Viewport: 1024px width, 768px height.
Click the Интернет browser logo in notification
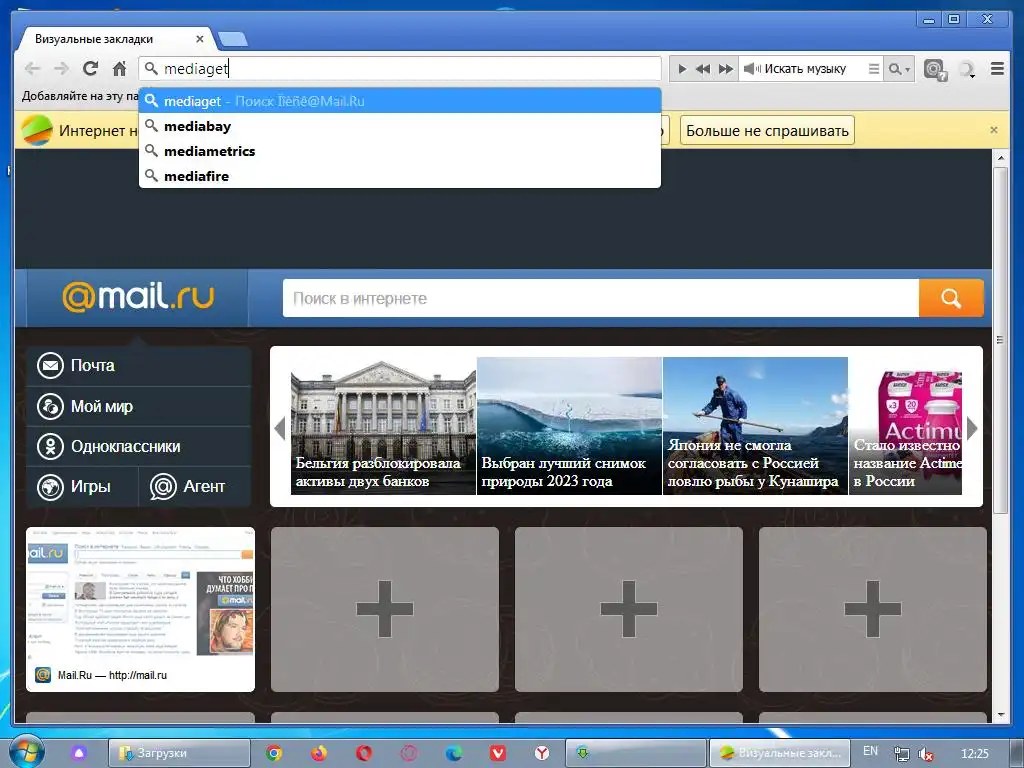coord(37,130)
